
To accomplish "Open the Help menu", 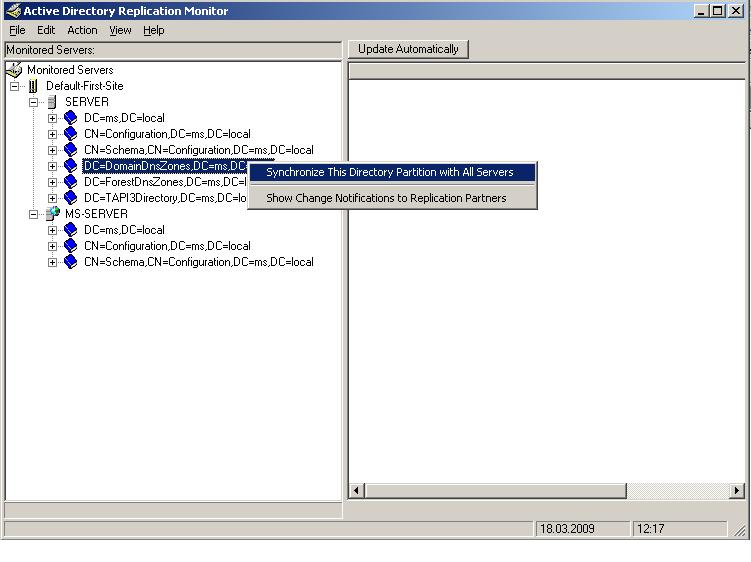I will (x=154, y=30).
